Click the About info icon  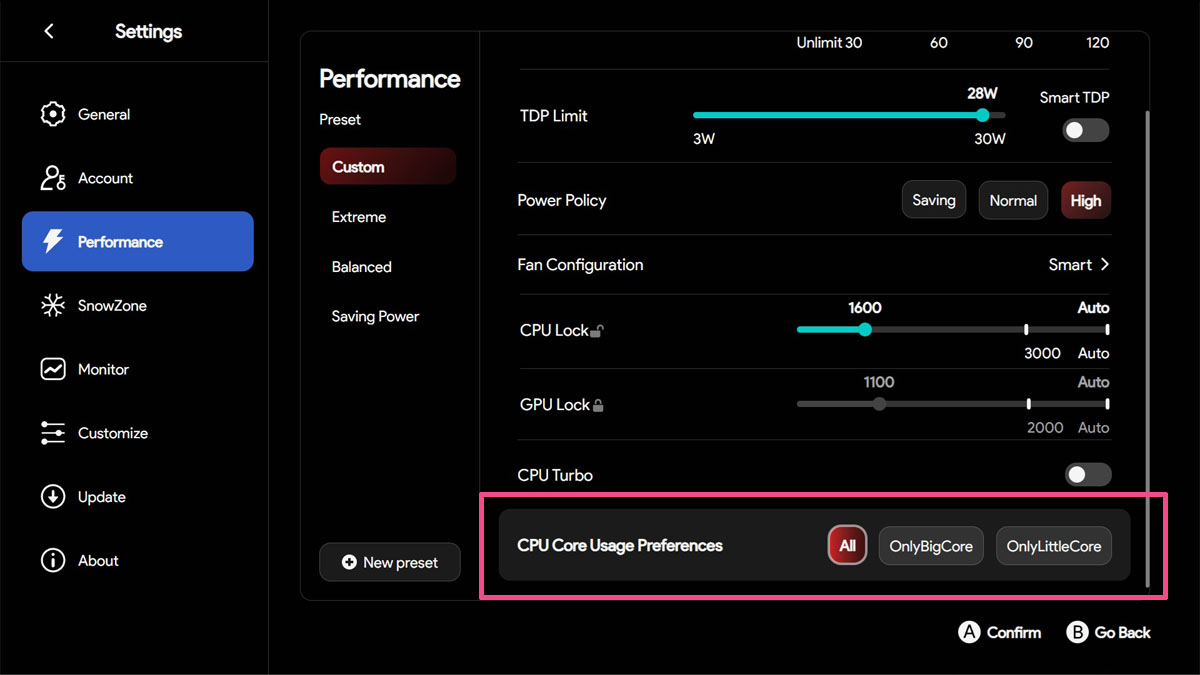pyautogui.click(x=52, y=561)
